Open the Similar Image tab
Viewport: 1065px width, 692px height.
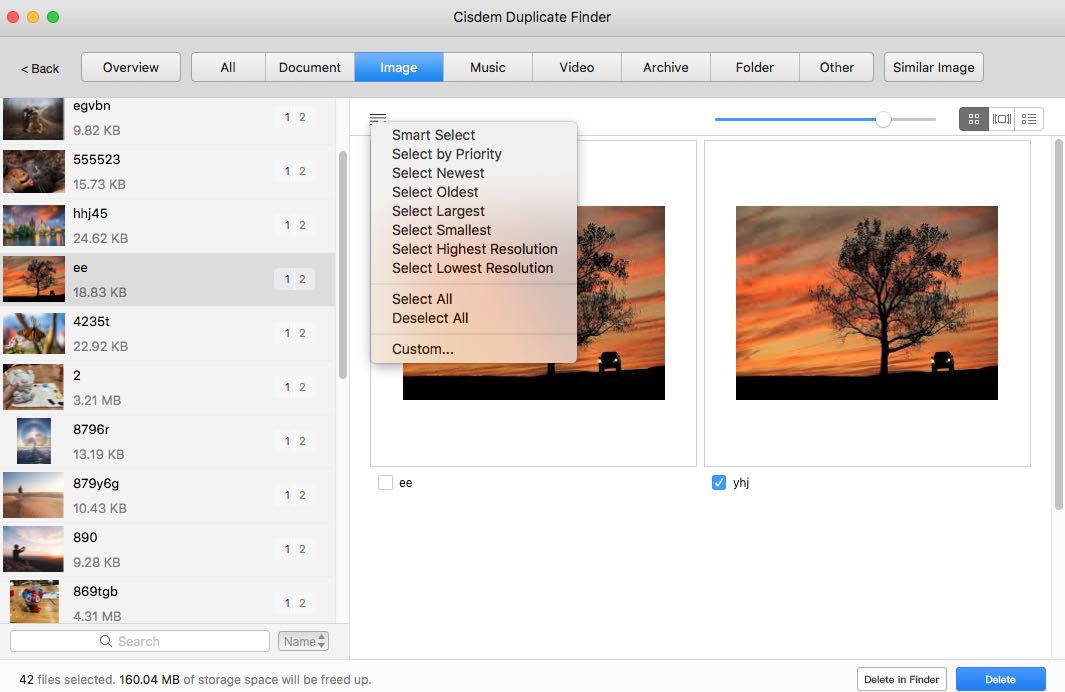pos(933,67)
